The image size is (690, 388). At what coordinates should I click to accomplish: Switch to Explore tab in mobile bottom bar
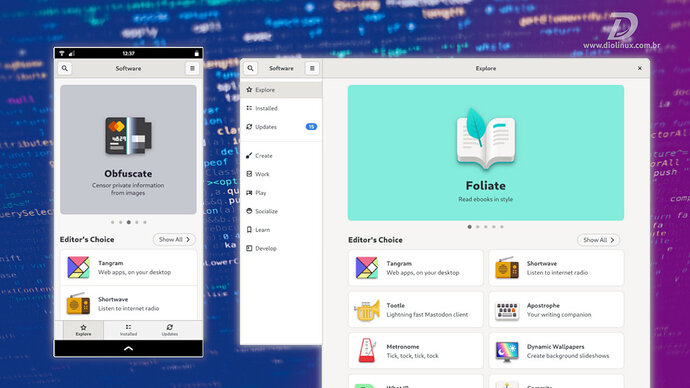pyautogui.click(x=83, y=330)
